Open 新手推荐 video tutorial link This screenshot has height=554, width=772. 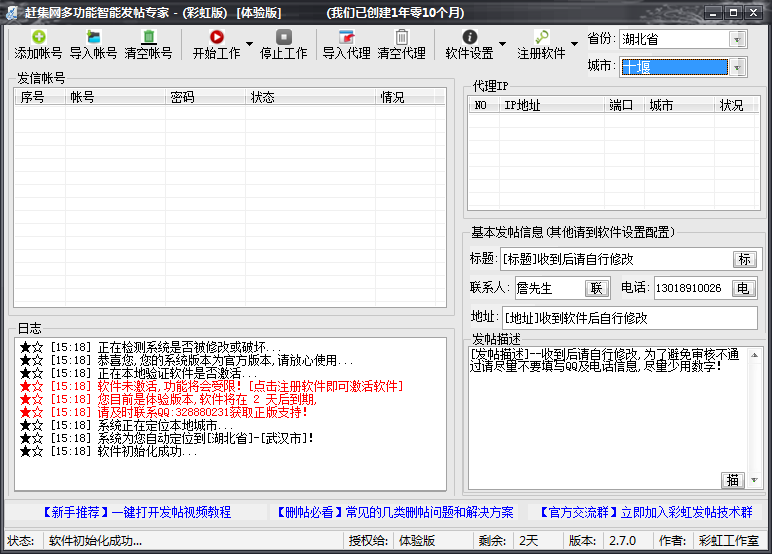[x=135, y=512]
